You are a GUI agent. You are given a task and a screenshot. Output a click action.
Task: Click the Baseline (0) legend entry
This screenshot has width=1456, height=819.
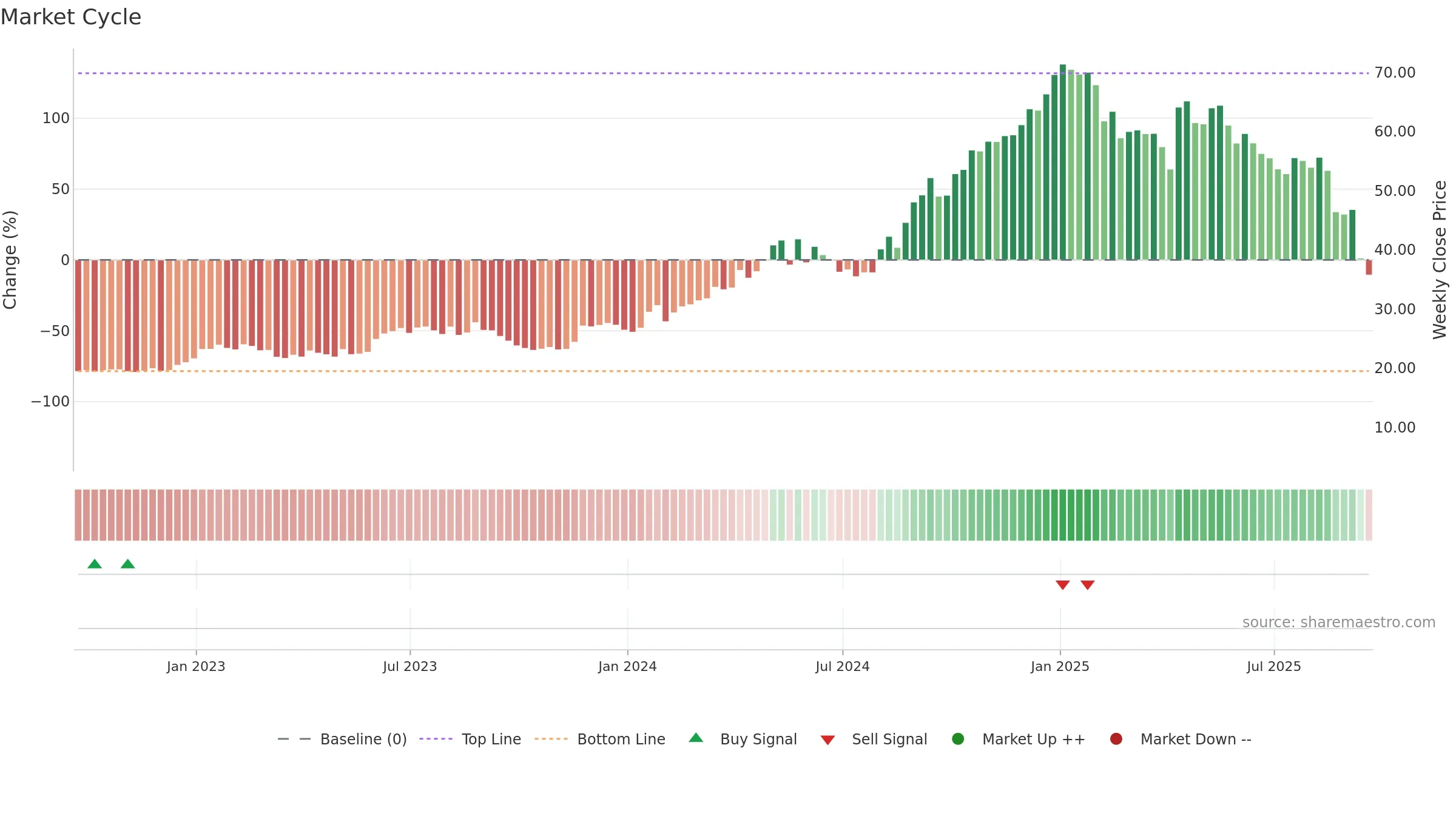coord(342,739)
